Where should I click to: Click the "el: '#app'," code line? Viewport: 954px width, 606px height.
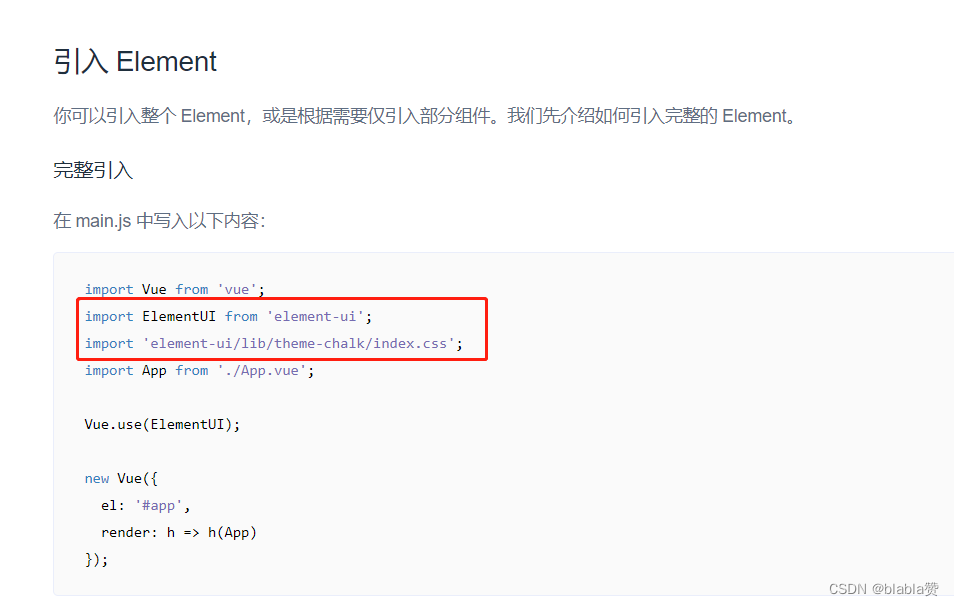pyautogui.click(x=145, y=506)
